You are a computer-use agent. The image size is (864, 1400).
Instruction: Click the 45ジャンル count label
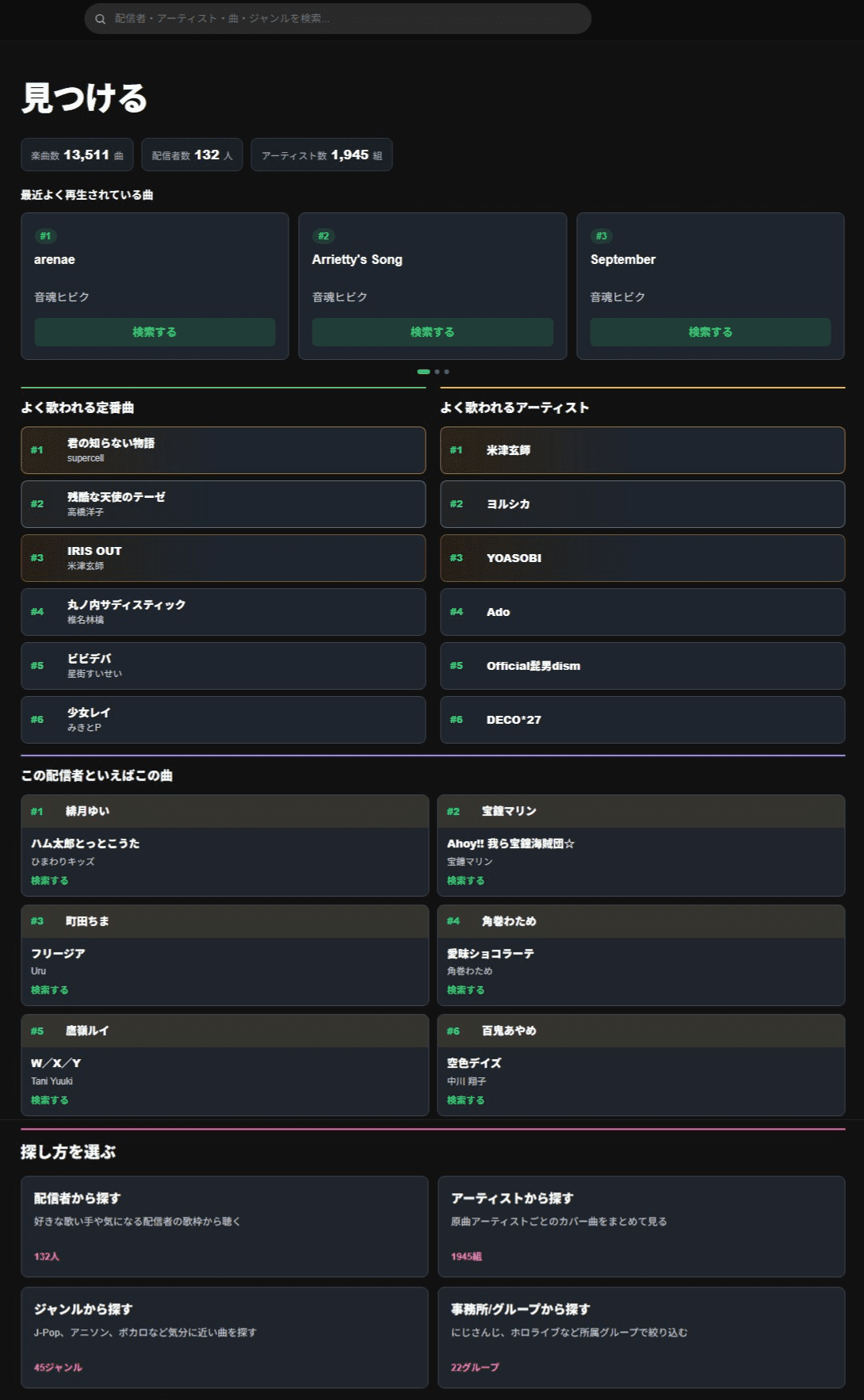click(58, 1367)
